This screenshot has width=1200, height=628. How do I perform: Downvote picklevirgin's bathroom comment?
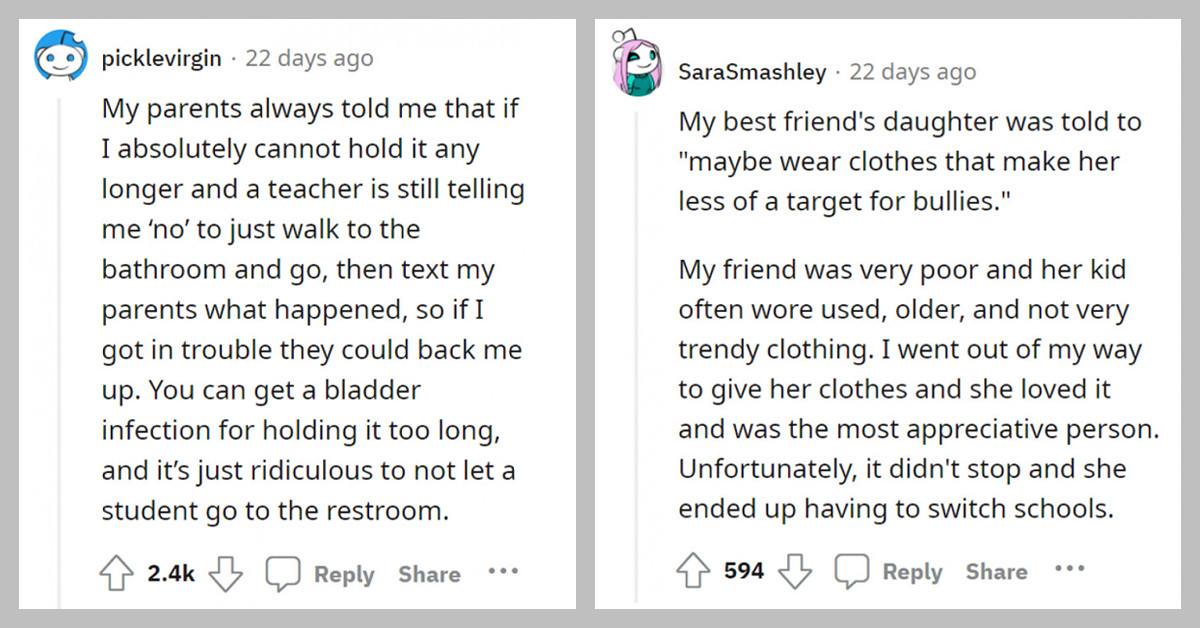click(x=227, y=574)
